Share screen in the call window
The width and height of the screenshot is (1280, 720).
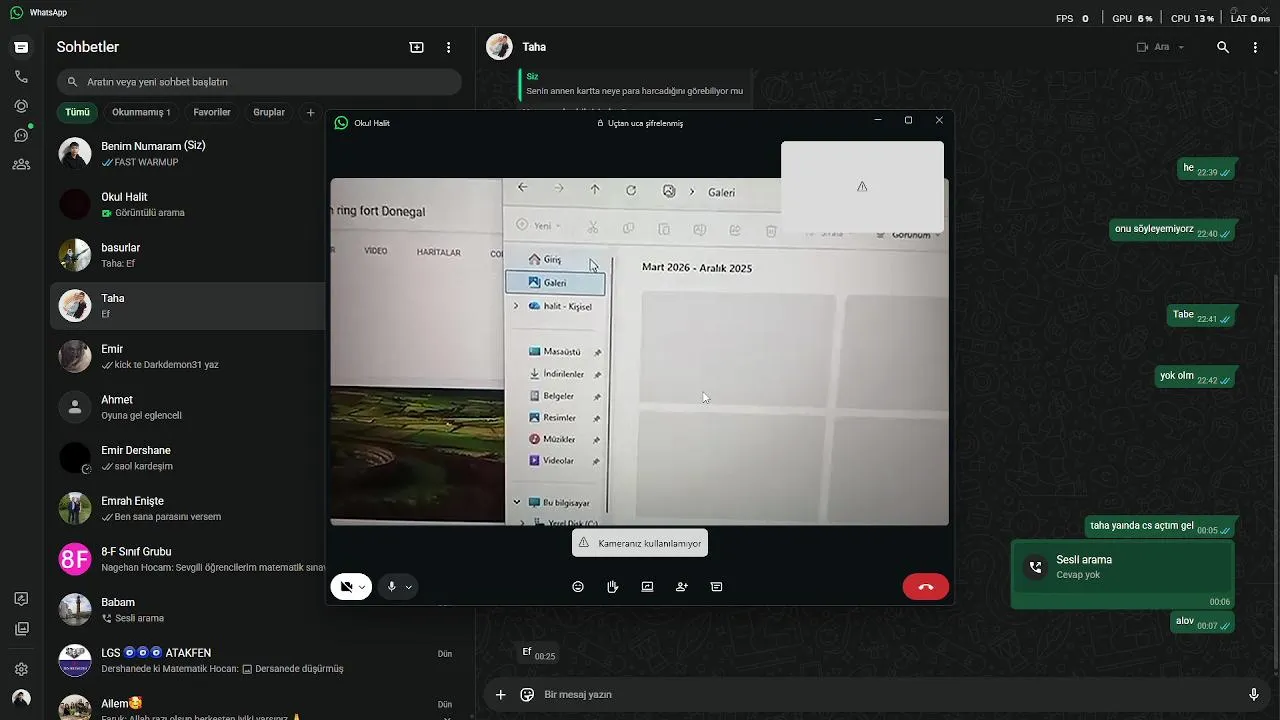647,587
